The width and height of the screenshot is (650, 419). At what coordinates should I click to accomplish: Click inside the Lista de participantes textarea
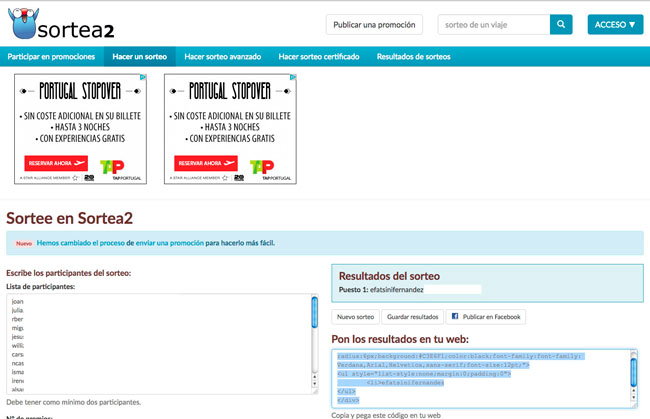[159, 344]
